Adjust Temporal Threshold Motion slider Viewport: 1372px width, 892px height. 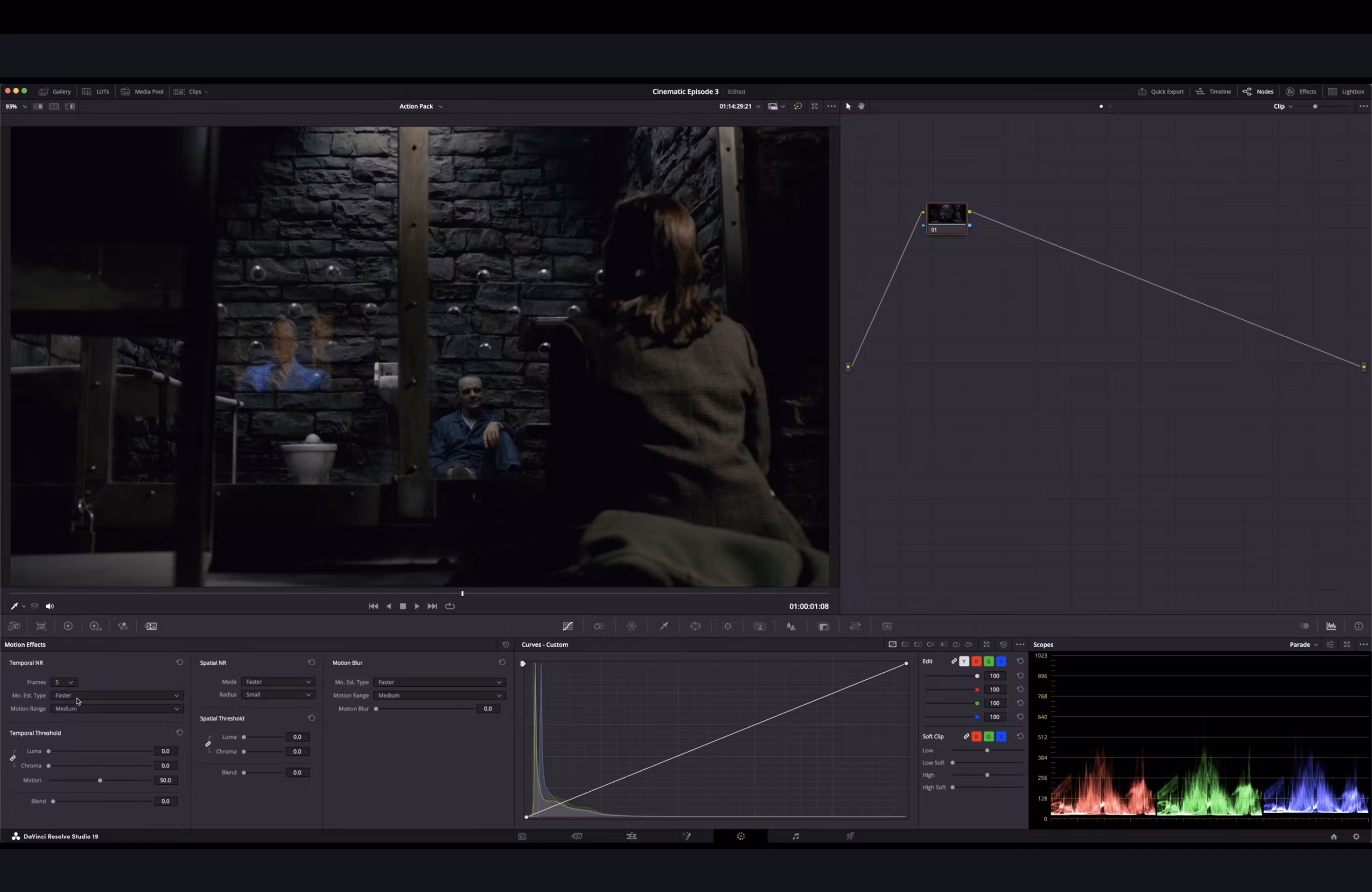click(x=100, y=781)
